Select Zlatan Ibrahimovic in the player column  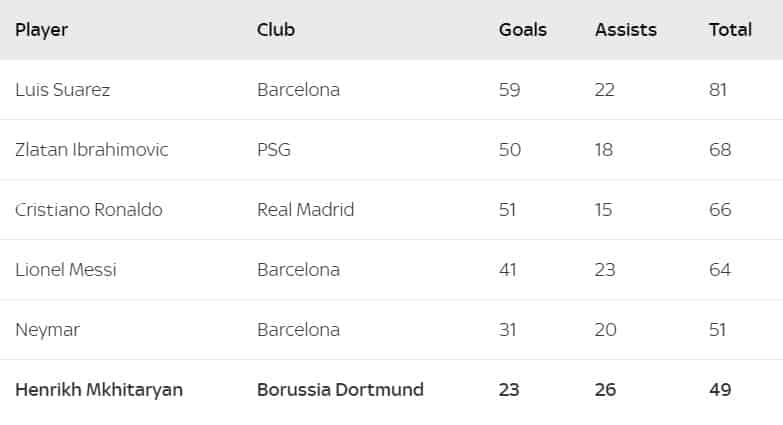click(92, 150)
